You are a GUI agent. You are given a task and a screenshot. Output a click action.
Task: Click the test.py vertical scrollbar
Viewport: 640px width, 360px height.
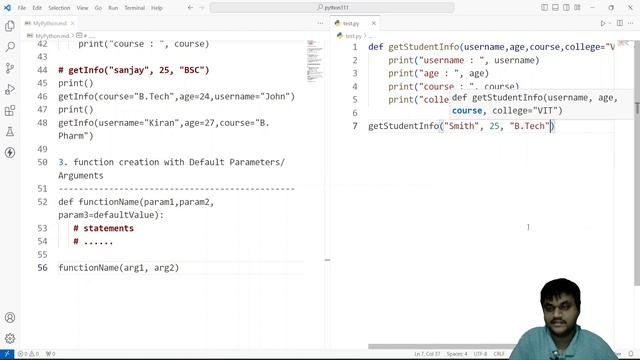click(637, 163)
